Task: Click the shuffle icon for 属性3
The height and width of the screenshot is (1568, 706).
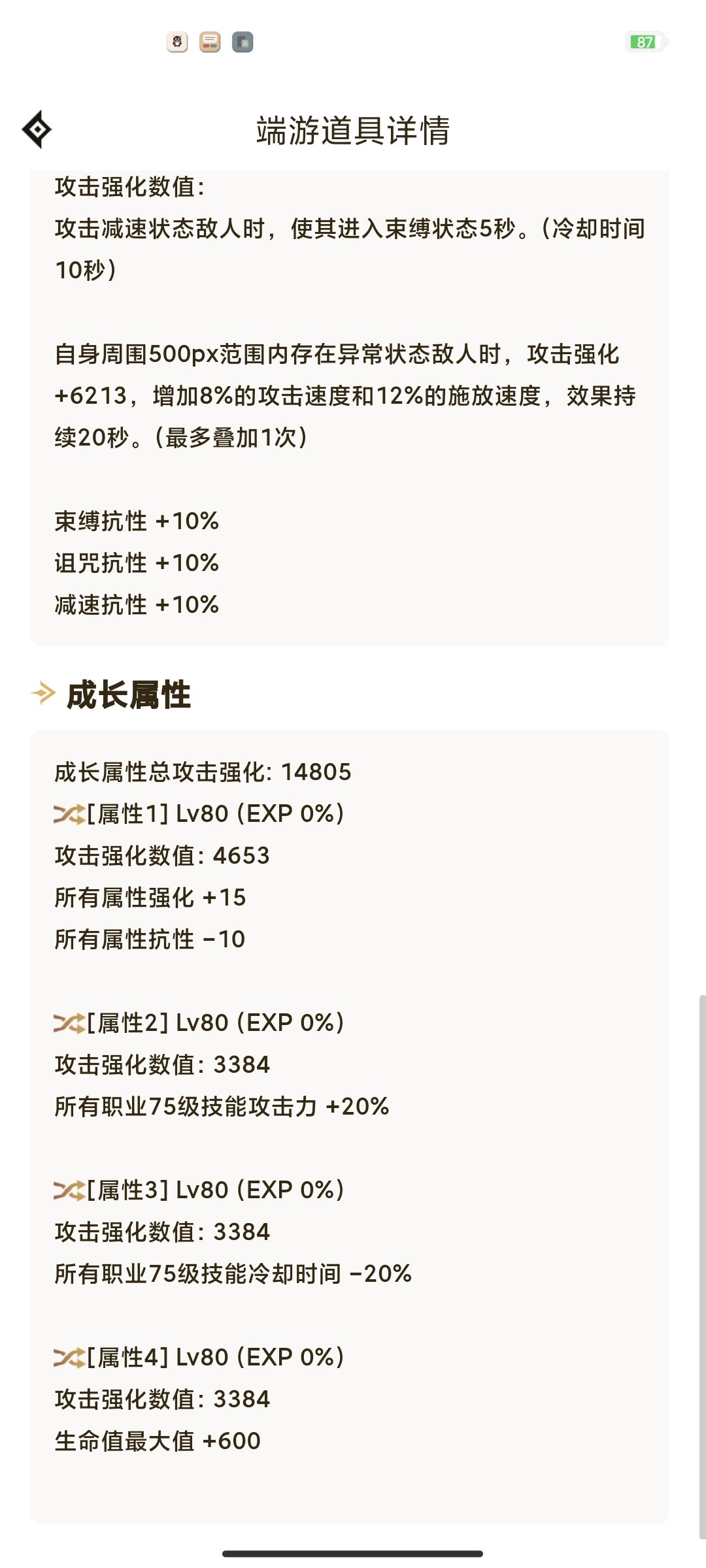Action: [x=69, y=1190]
